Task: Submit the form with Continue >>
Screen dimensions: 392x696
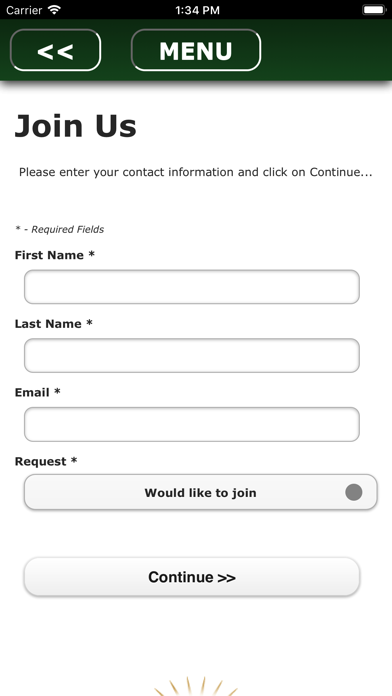Action: pyautogui.click(x=192, y=577)
